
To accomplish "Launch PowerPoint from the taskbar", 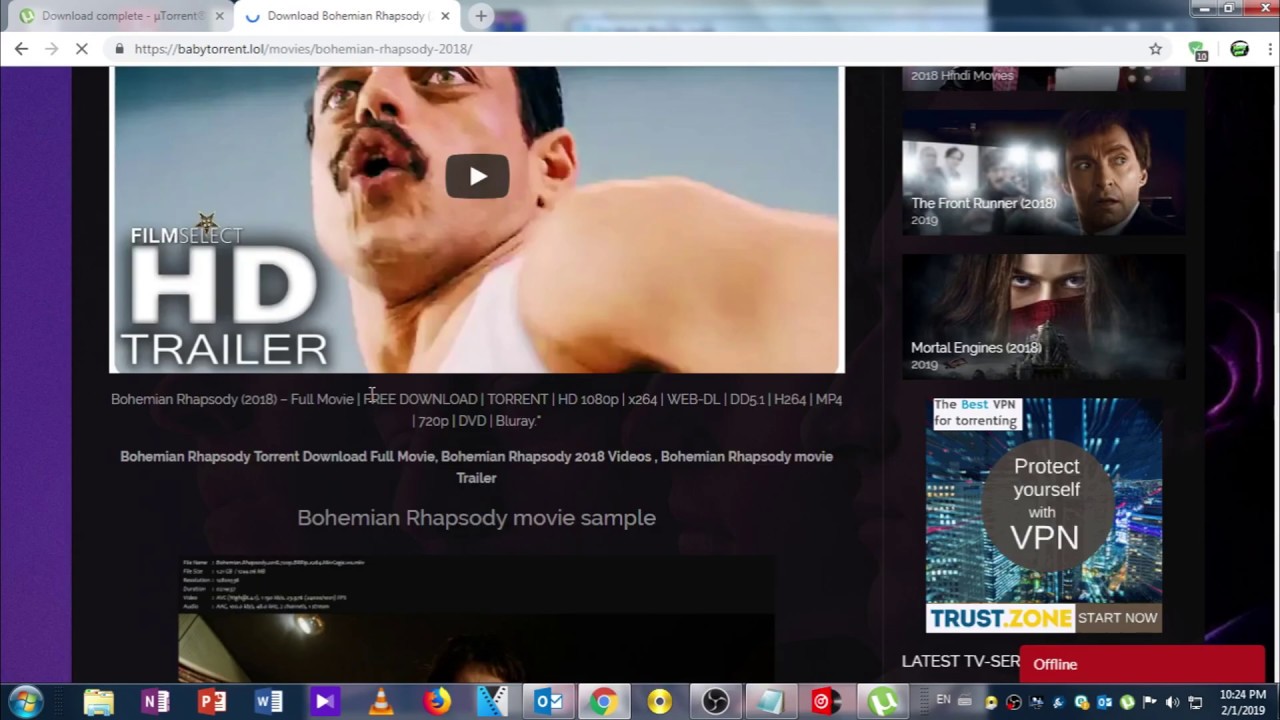I will [x=212, y=702].
